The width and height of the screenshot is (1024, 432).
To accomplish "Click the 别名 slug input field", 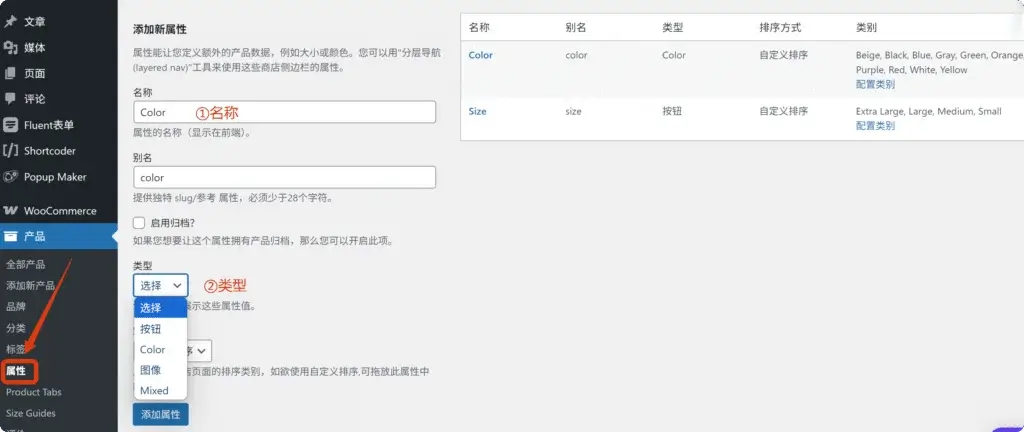I will pos(284,177).
